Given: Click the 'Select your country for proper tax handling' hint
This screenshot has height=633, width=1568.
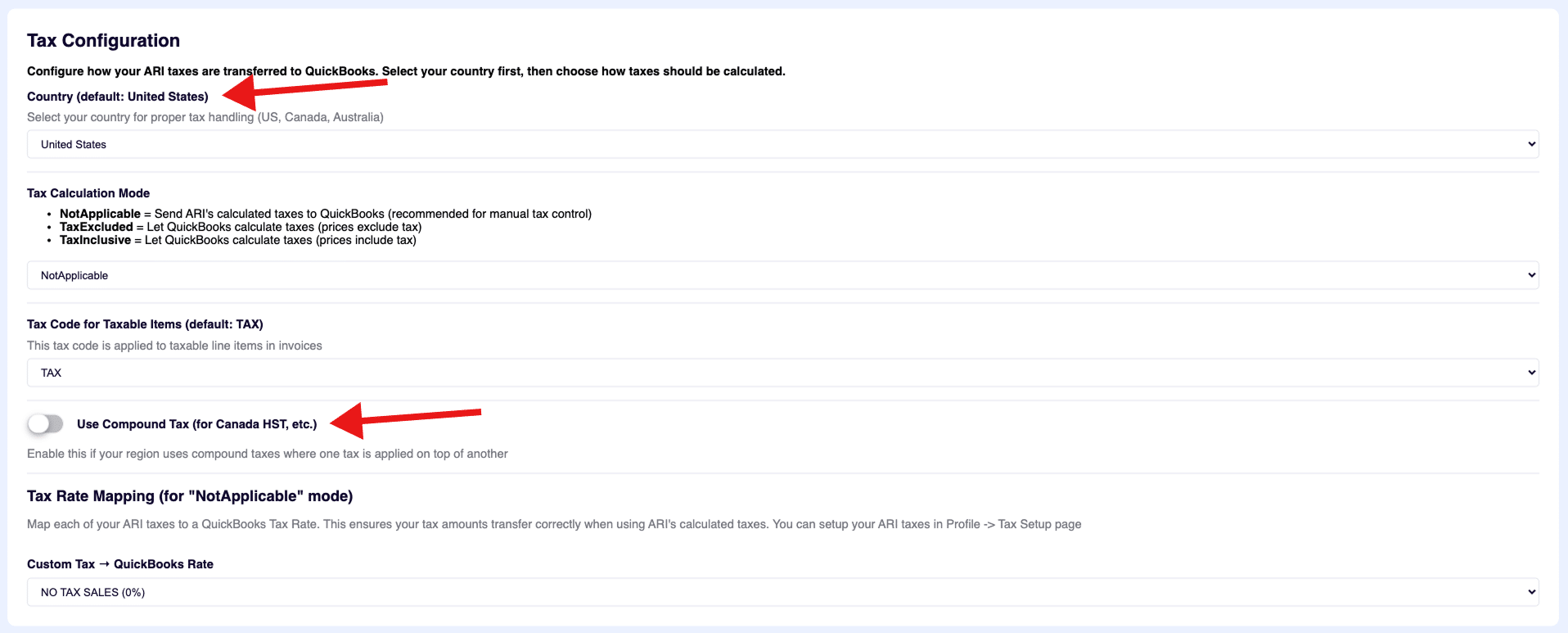Looking at the screenshot, I should [x=205, y=117].
